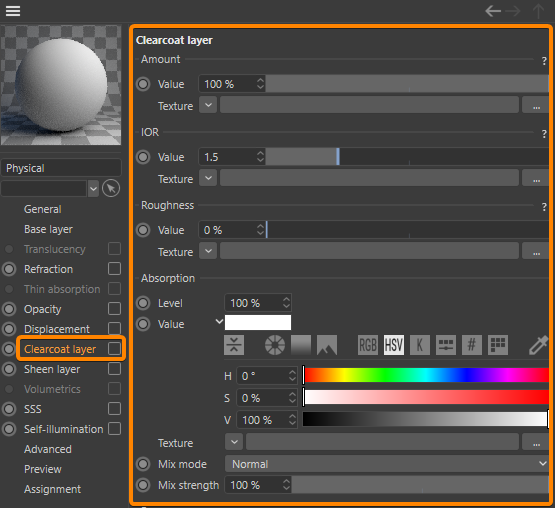Select the color-from-image picture icon
The height and width of the screenshot is (508, 555).
pos(327,345)
